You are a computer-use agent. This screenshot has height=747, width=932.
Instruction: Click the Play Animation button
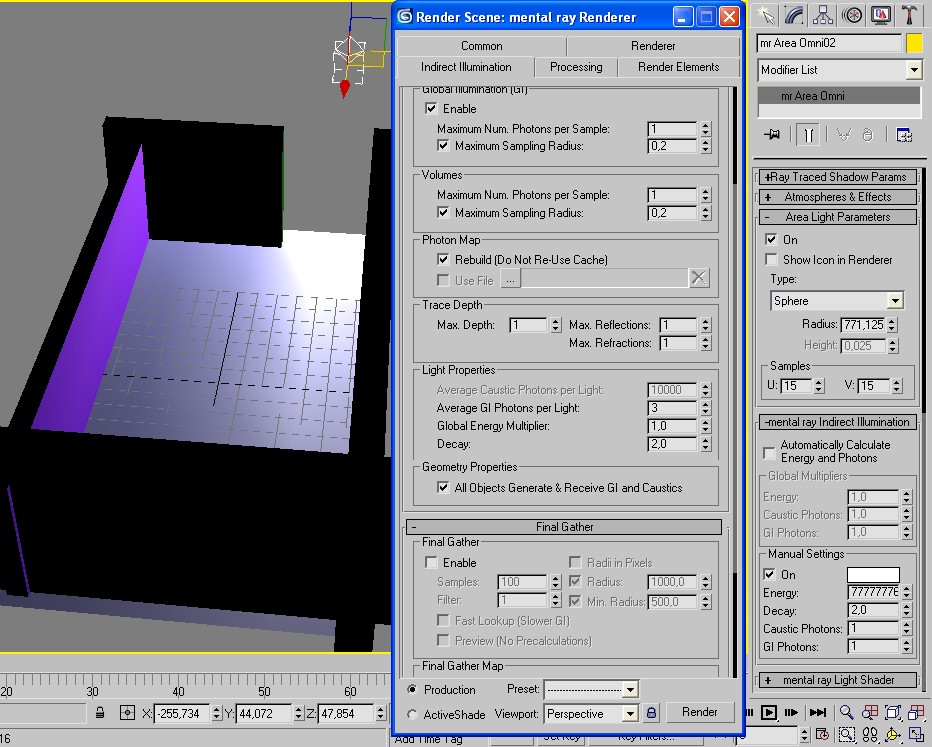pos(769,712)
